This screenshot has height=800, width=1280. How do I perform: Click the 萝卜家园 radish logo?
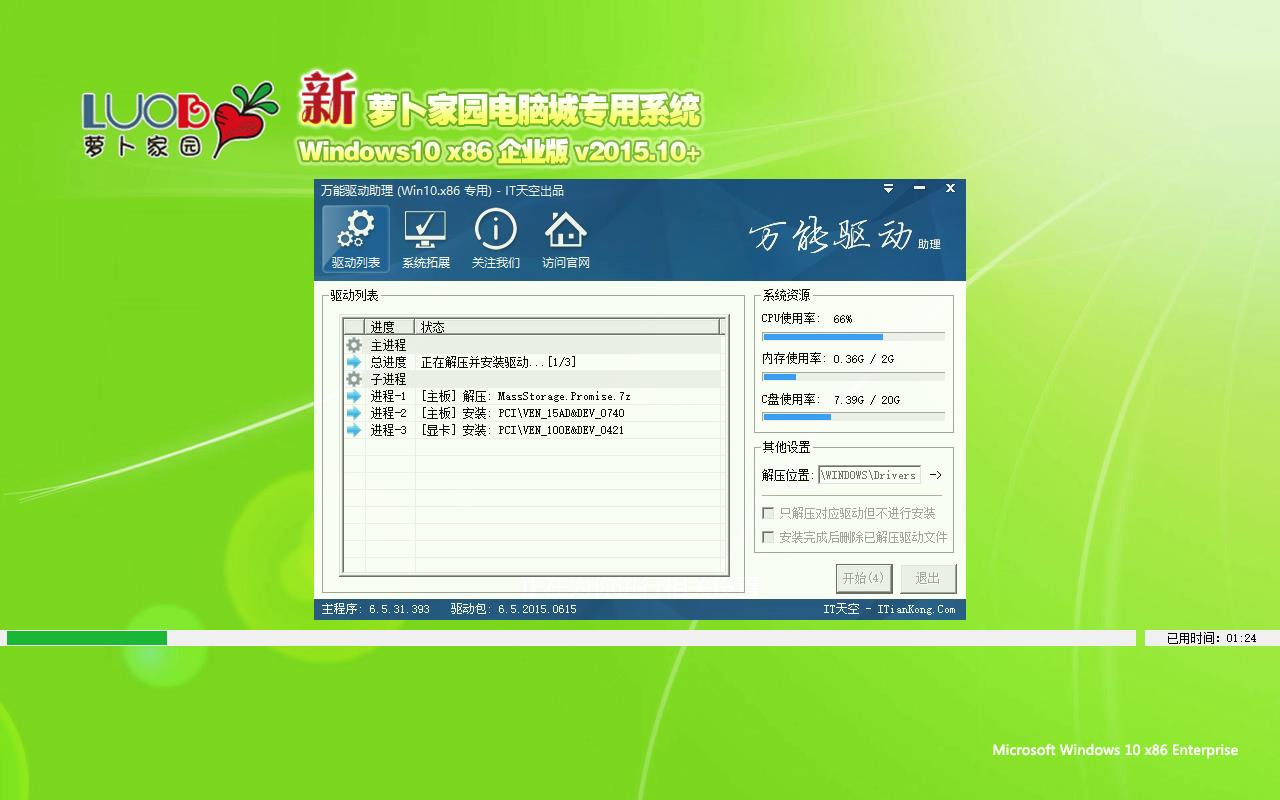(180, 120)
